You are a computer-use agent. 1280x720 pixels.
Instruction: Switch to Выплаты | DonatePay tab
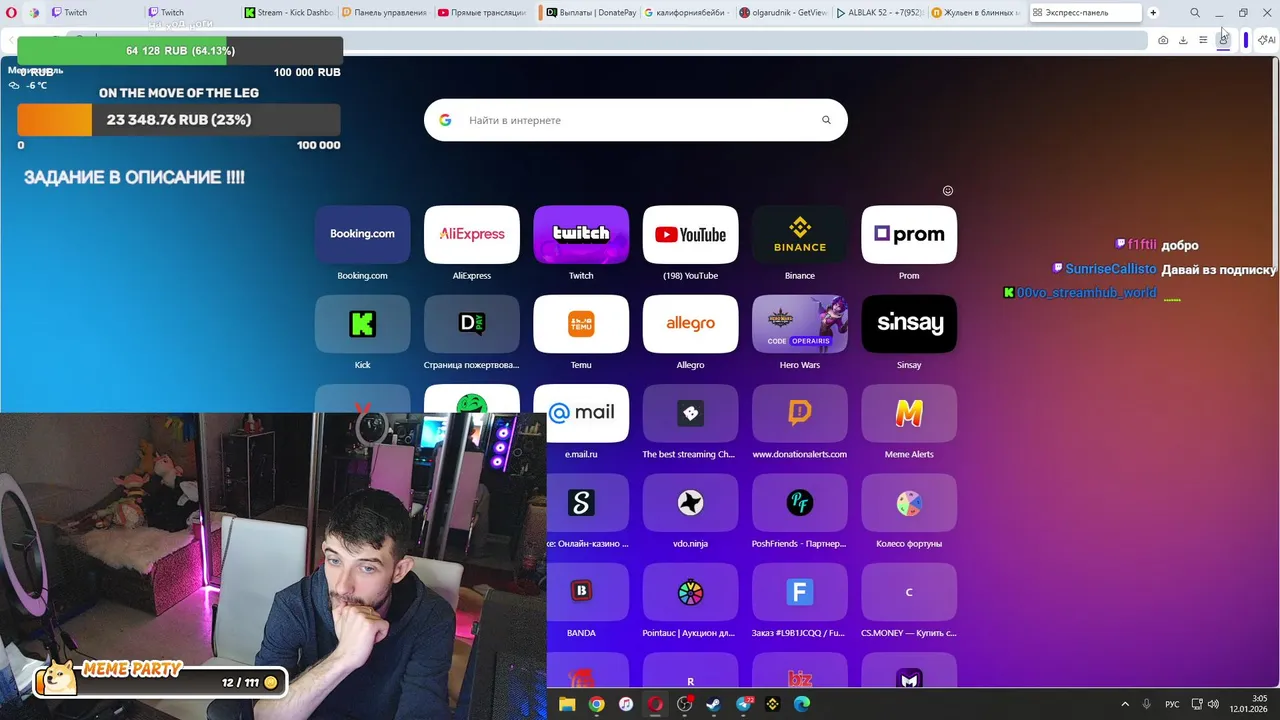[x=590, y=13]
